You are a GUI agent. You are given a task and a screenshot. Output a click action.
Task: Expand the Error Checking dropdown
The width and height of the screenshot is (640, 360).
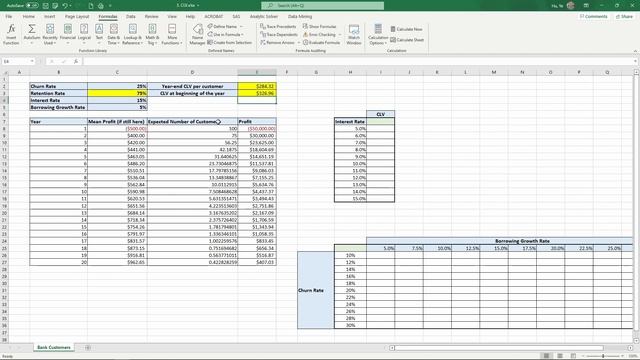point(340,34)
